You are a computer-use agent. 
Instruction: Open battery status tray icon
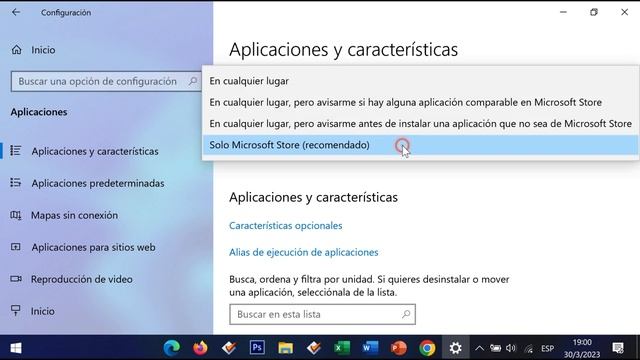click(496, 348)
